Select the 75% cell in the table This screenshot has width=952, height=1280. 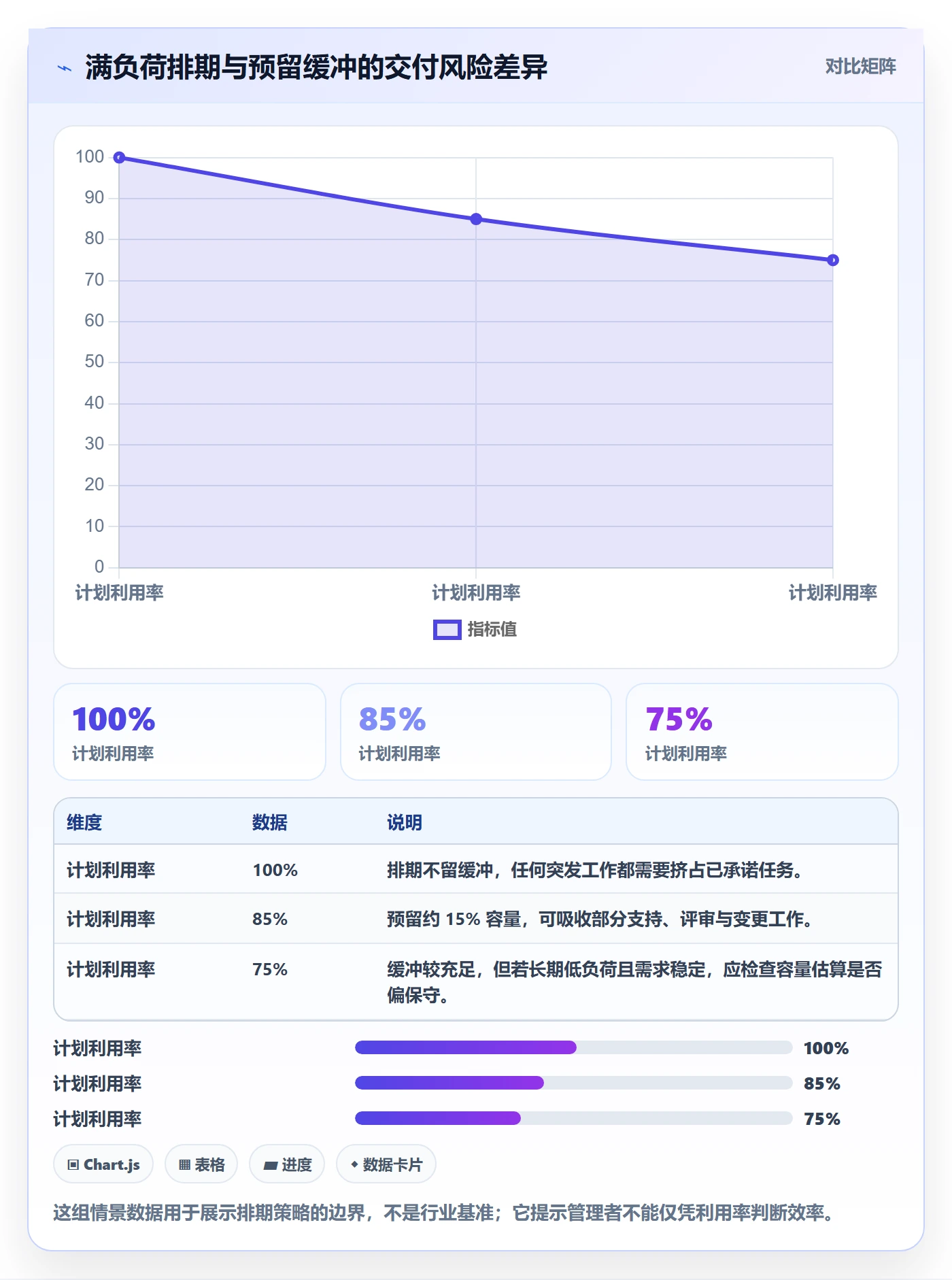(x=270, y=969)
